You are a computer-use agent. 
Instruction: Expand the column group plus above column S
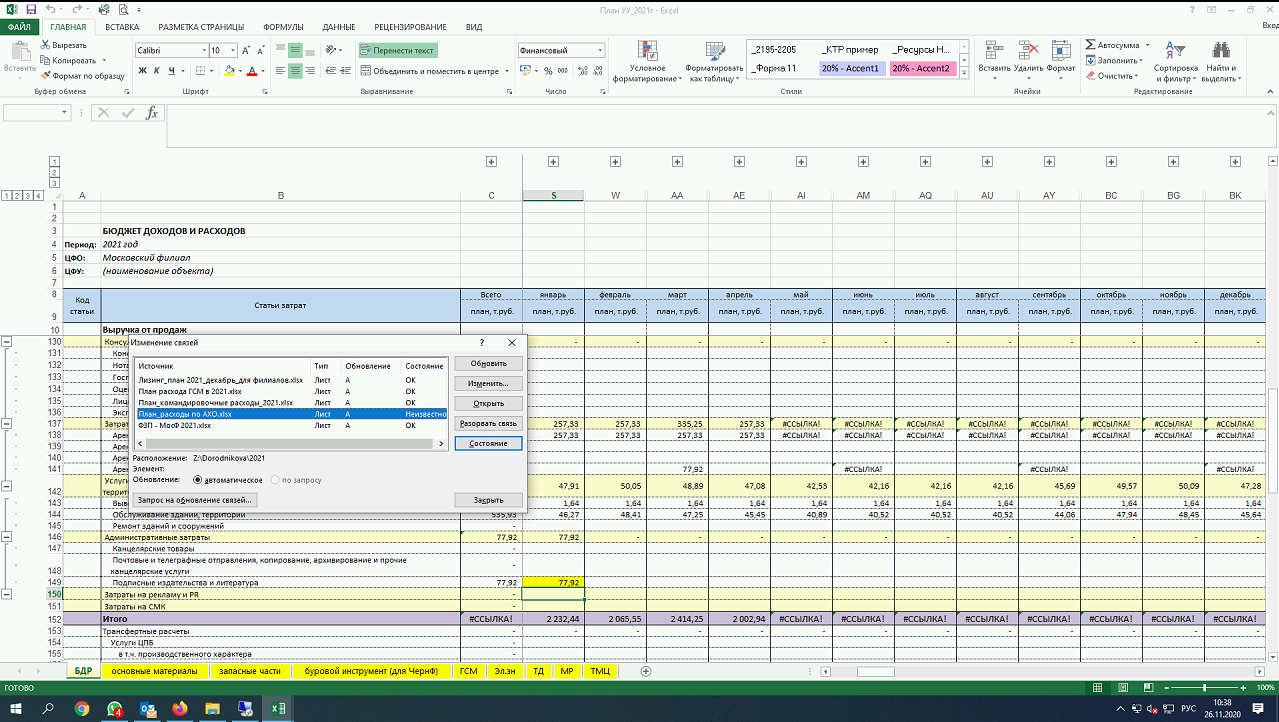click(553, 162)
